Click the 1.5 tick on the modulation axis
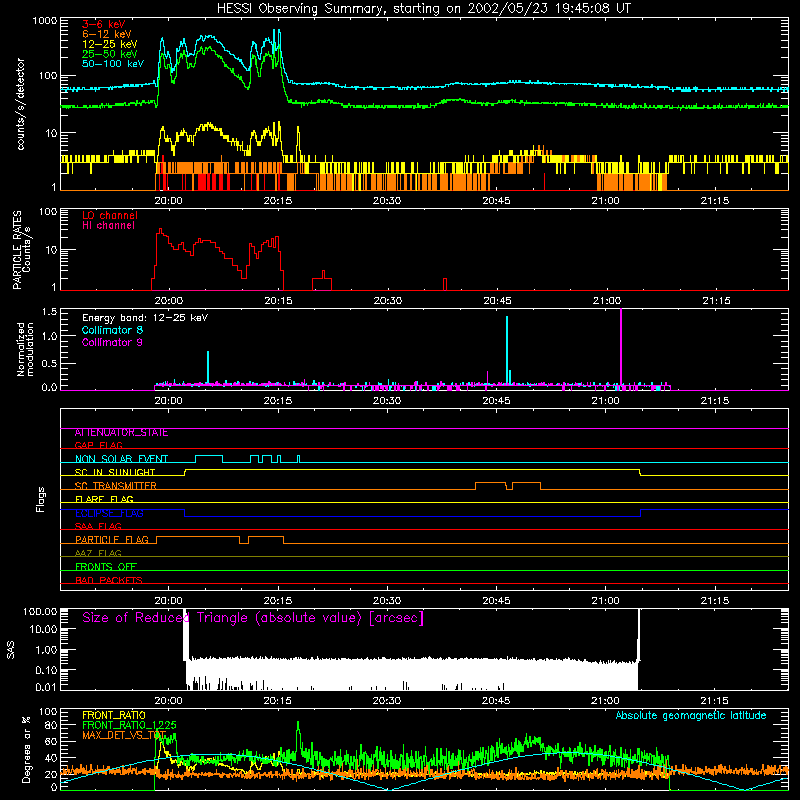 coord(49,312)
